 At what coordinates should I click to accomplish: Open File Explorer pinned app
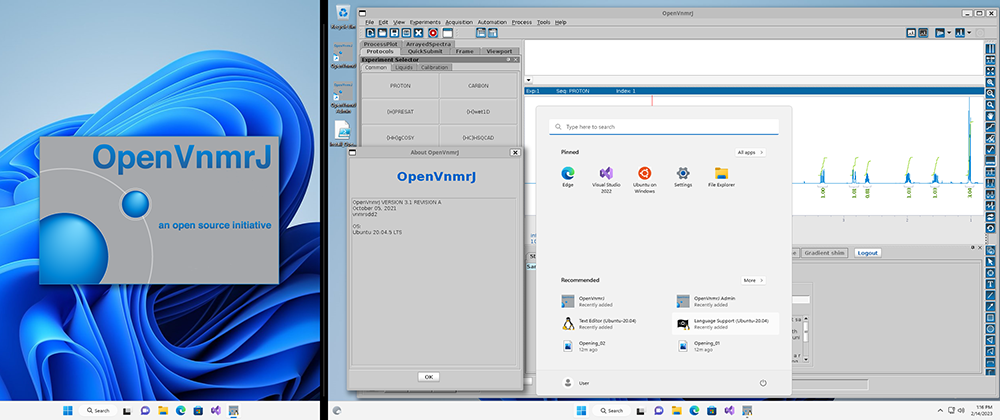[x=721, y=176]
